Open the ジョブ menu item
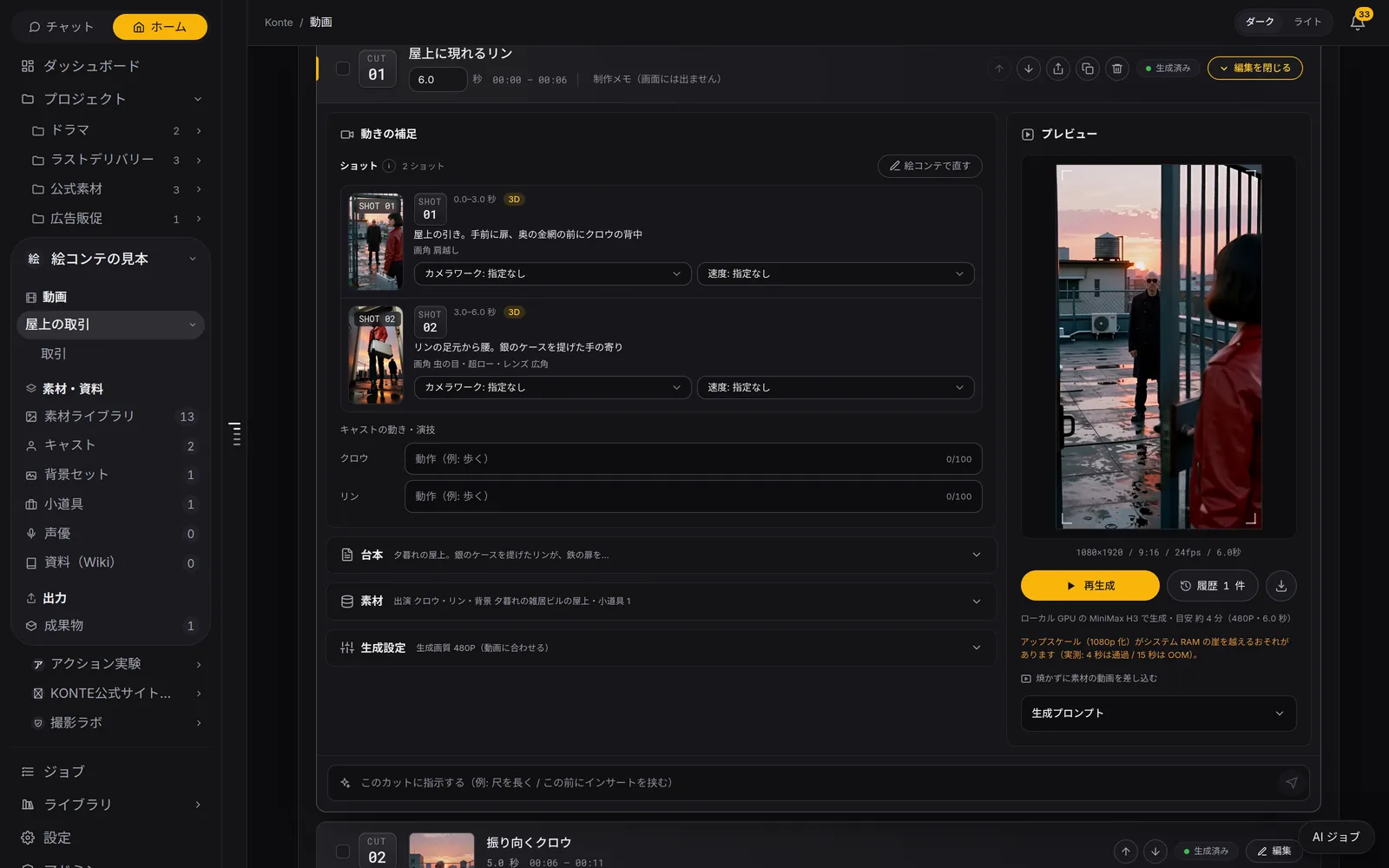 (111, 772)
